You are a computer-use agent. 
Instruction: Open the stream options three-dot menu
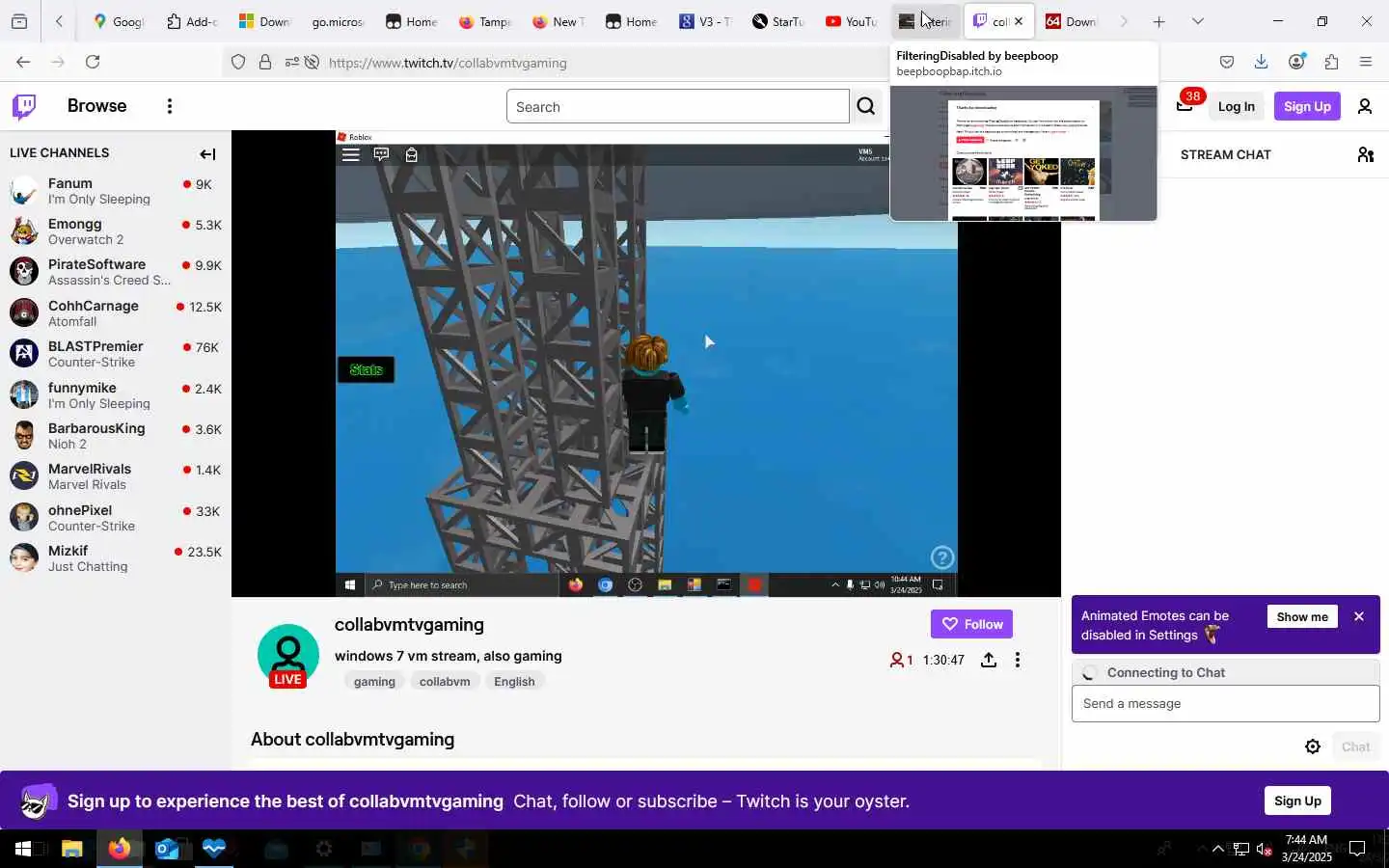1018,660
